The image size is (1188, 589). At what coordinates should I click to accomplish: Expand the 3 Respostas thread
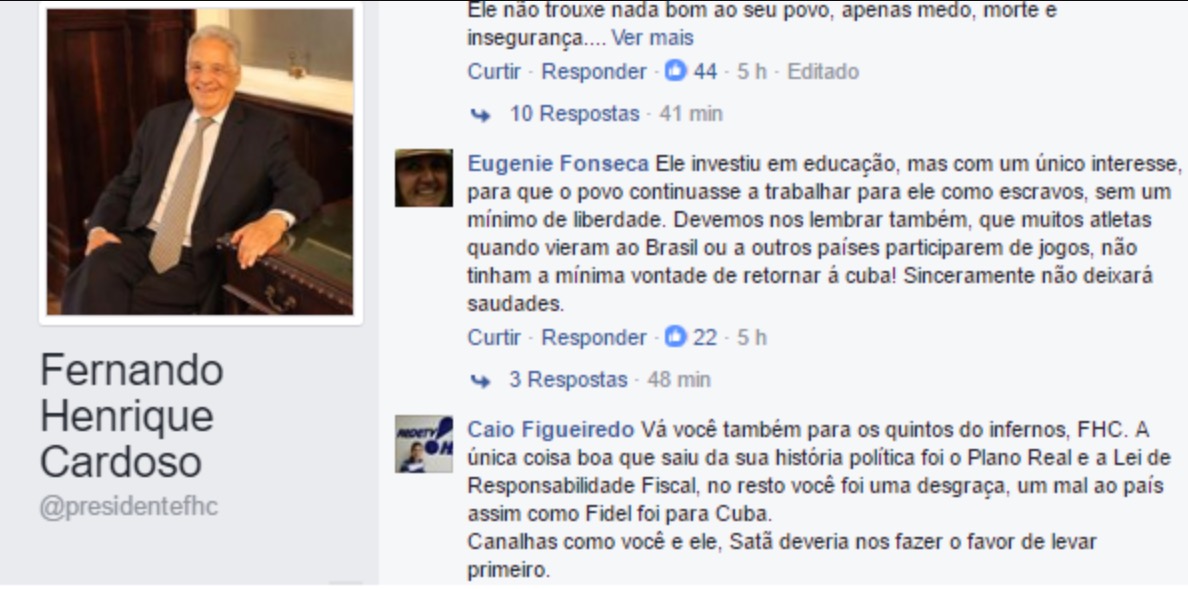(x=568, y=379)
